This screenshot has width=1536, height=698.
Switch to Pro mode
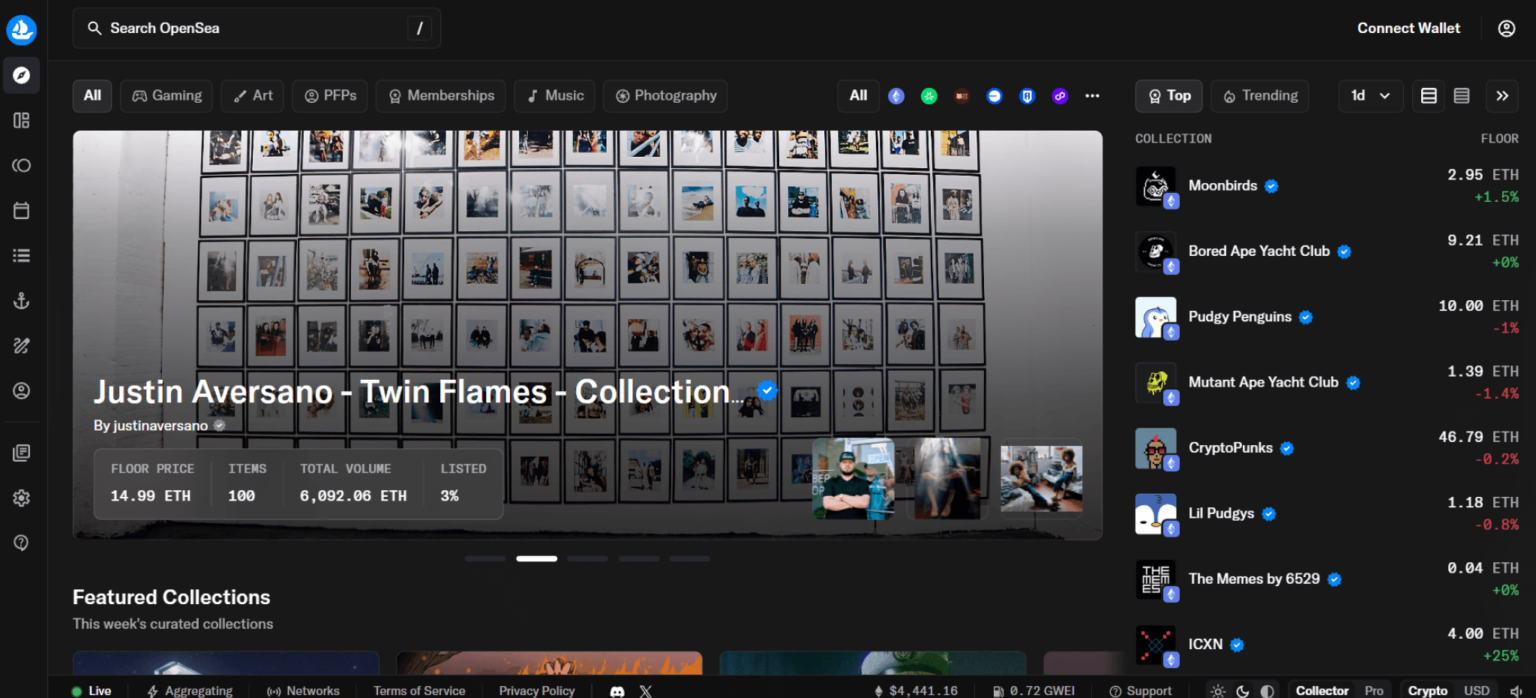click(x=1374, y=691)
